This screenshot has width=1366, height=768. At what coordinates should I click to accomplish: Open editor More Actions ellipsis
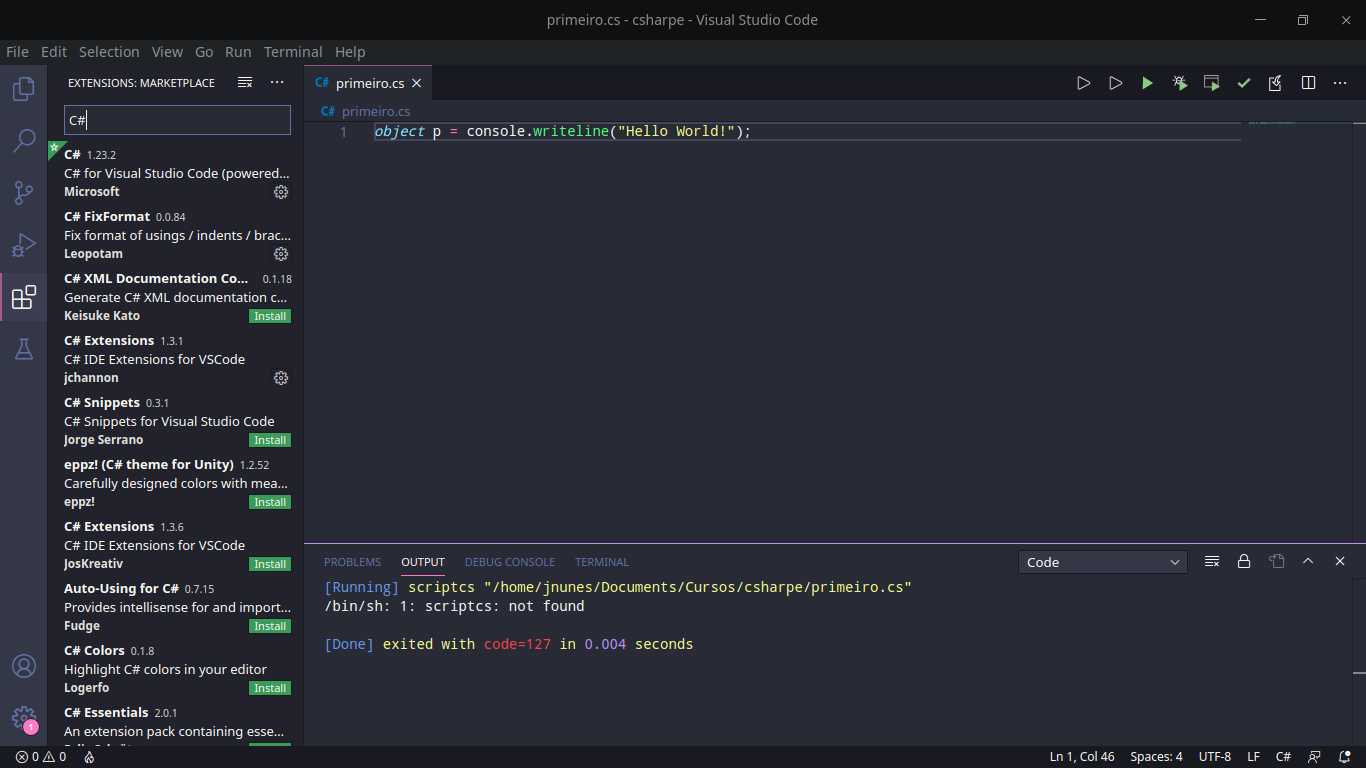coord(1340,83)
